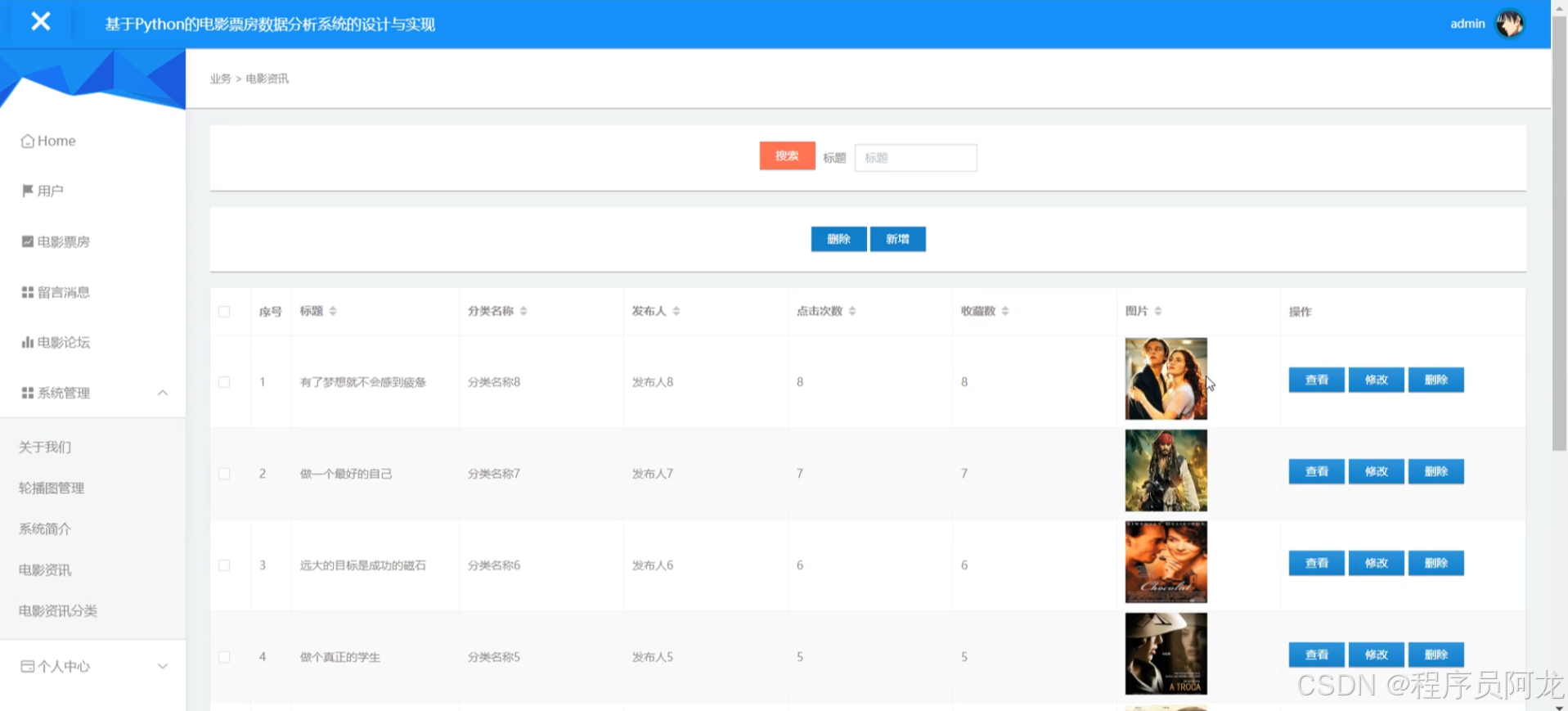Image resolution: width=1568 pixels, height=711 pixels.
Task: Click 修改 for row 1
Action: coord(1376,380)
